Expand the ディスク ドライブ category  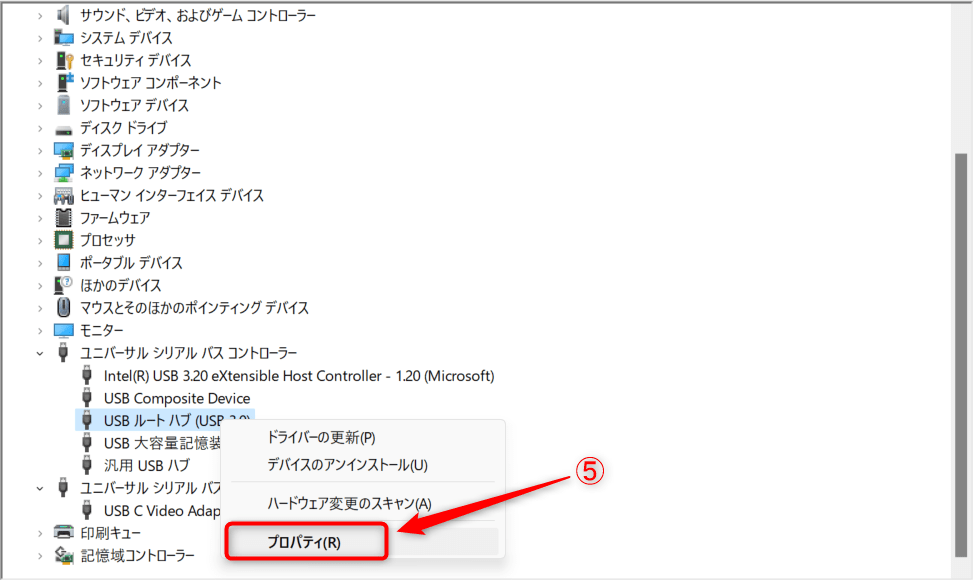click(40, 128)
